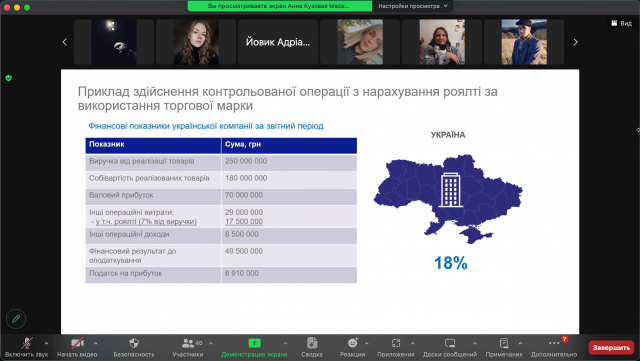Show previous participants with left arrow
The image size is (640, 361).
click(x=64, y=42)
